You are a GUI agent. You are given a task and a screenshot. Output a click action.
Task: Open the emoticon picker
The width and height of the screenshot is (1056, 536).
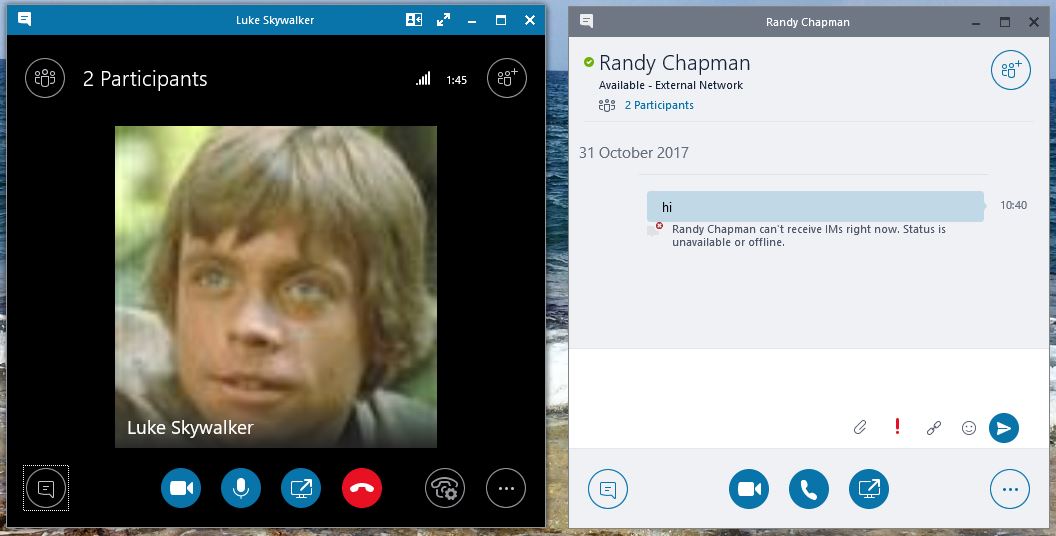coord(968,428)
